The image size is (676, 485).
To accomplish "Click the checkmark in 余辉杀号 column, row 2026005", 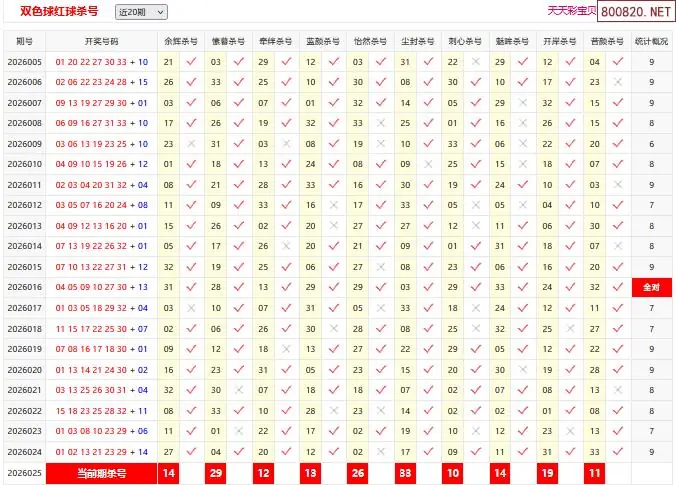I will (191, 62).
